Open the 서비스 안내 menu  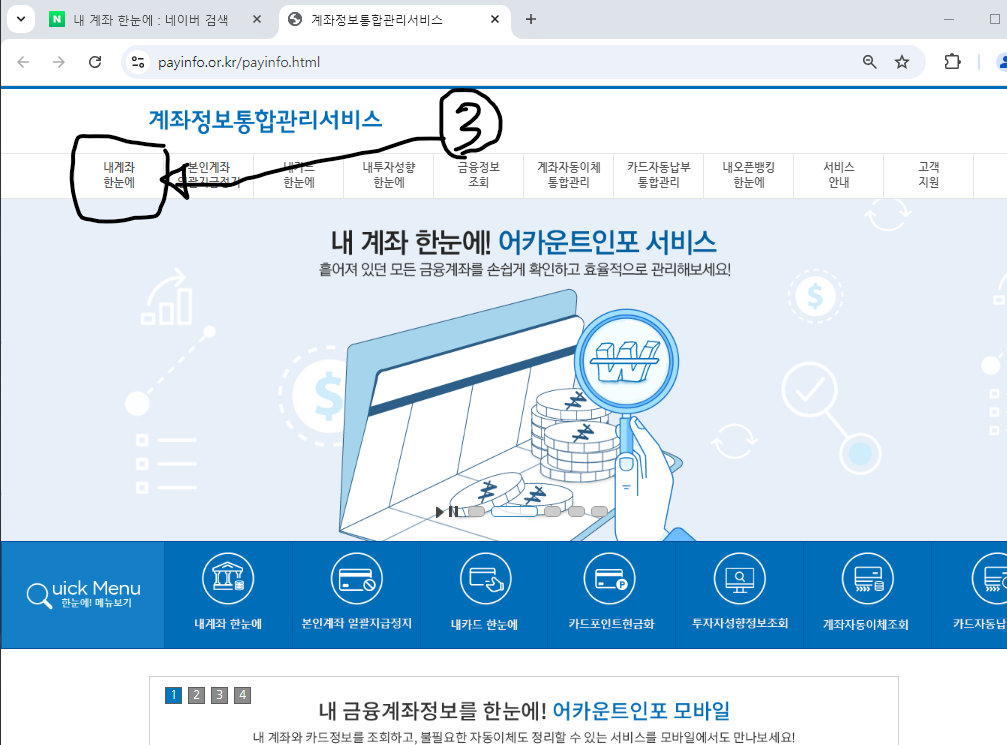(x=839, y=175)
